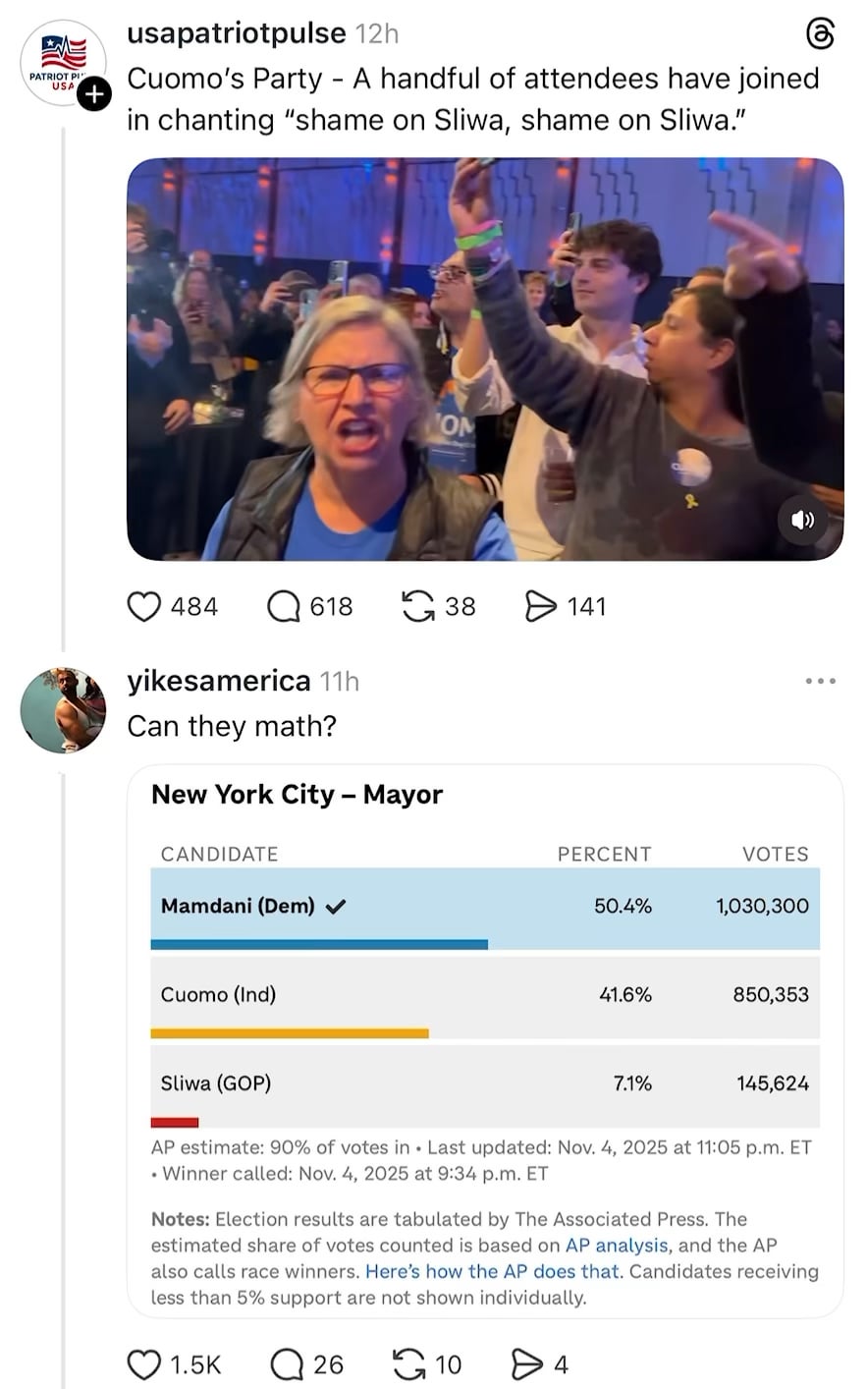The height and width of the screenshot is (1389, 868).
Task: Follow usapatriotpulse using plus badge
Action: point(93,94)
